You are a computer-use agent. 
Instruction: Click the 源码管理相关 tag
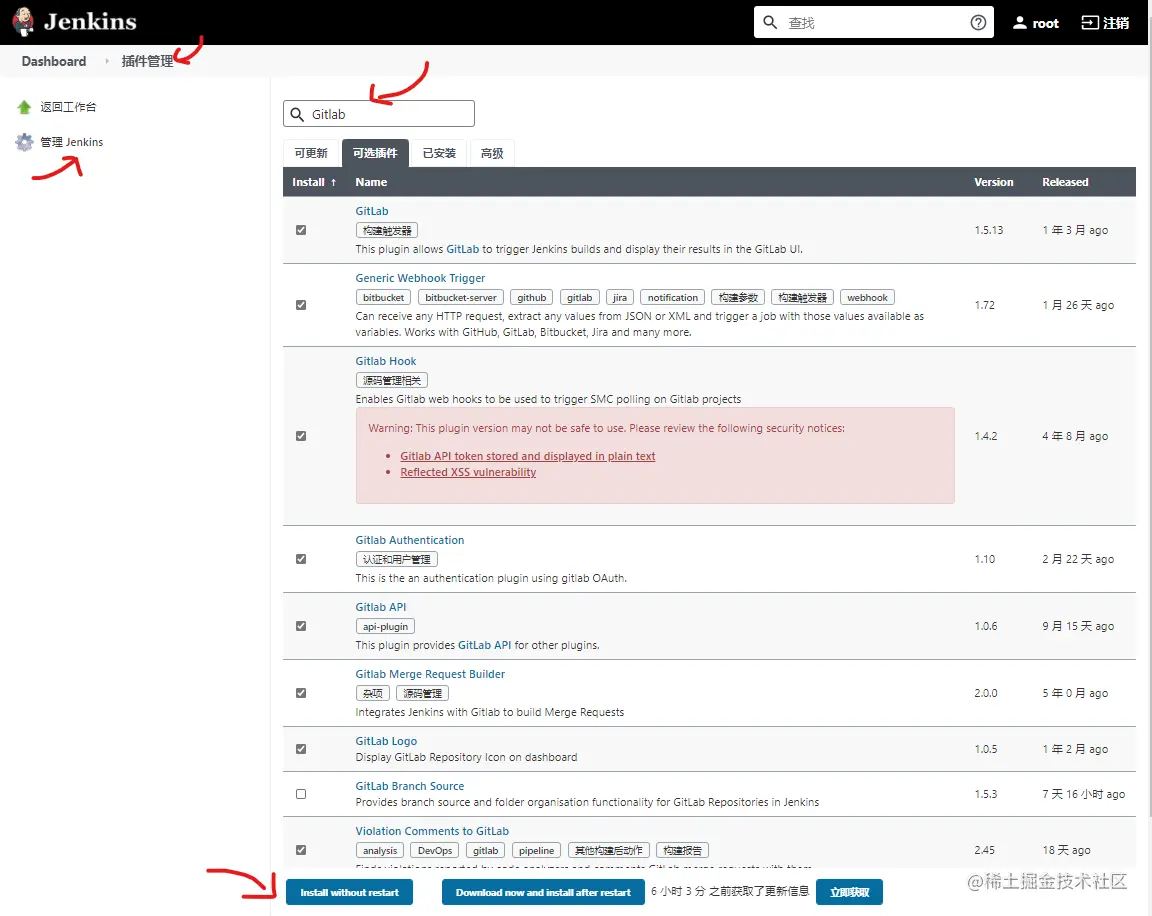click(392, 381)
